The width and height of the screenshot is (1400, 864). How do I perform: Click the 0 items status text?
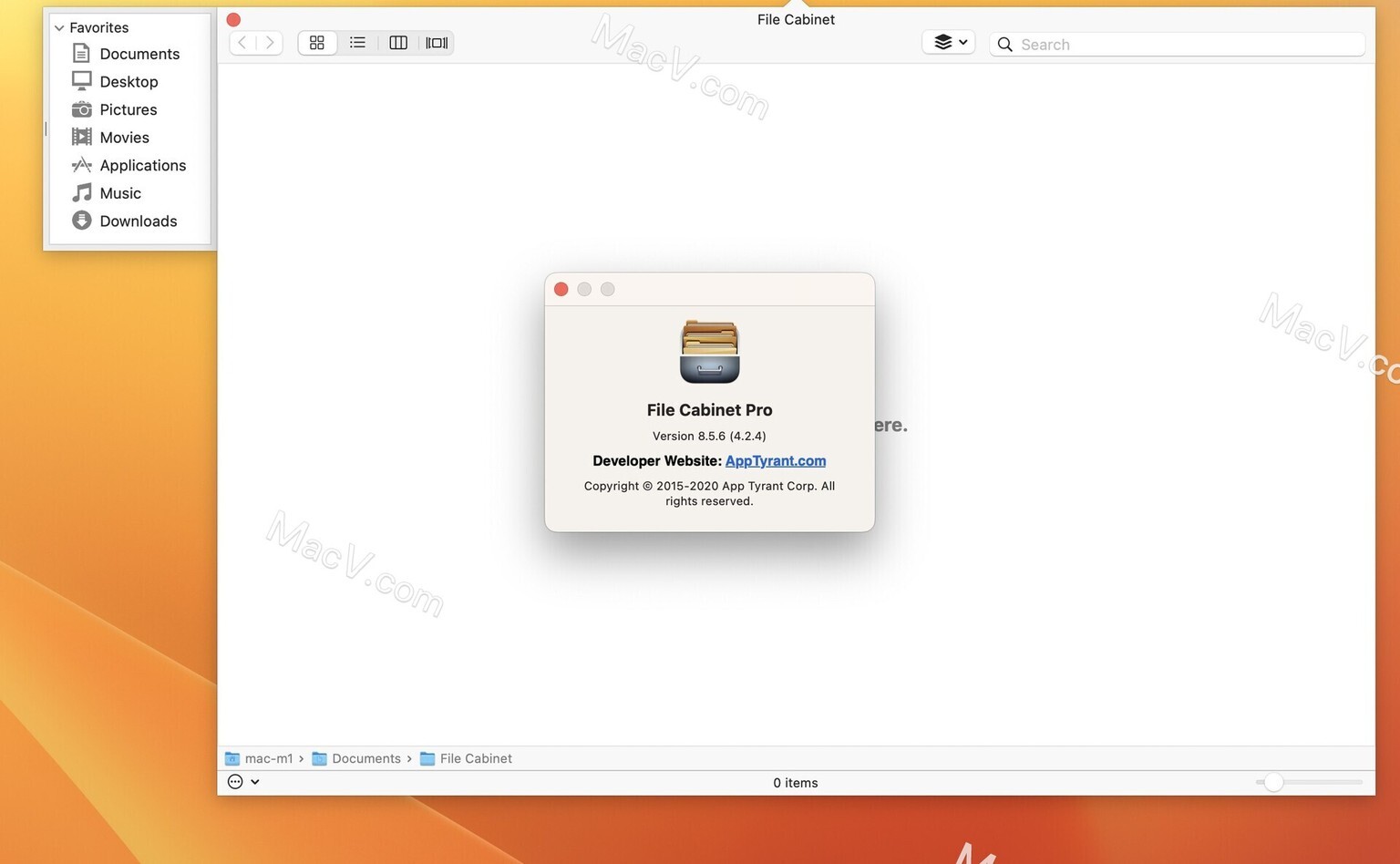point(796,783)
